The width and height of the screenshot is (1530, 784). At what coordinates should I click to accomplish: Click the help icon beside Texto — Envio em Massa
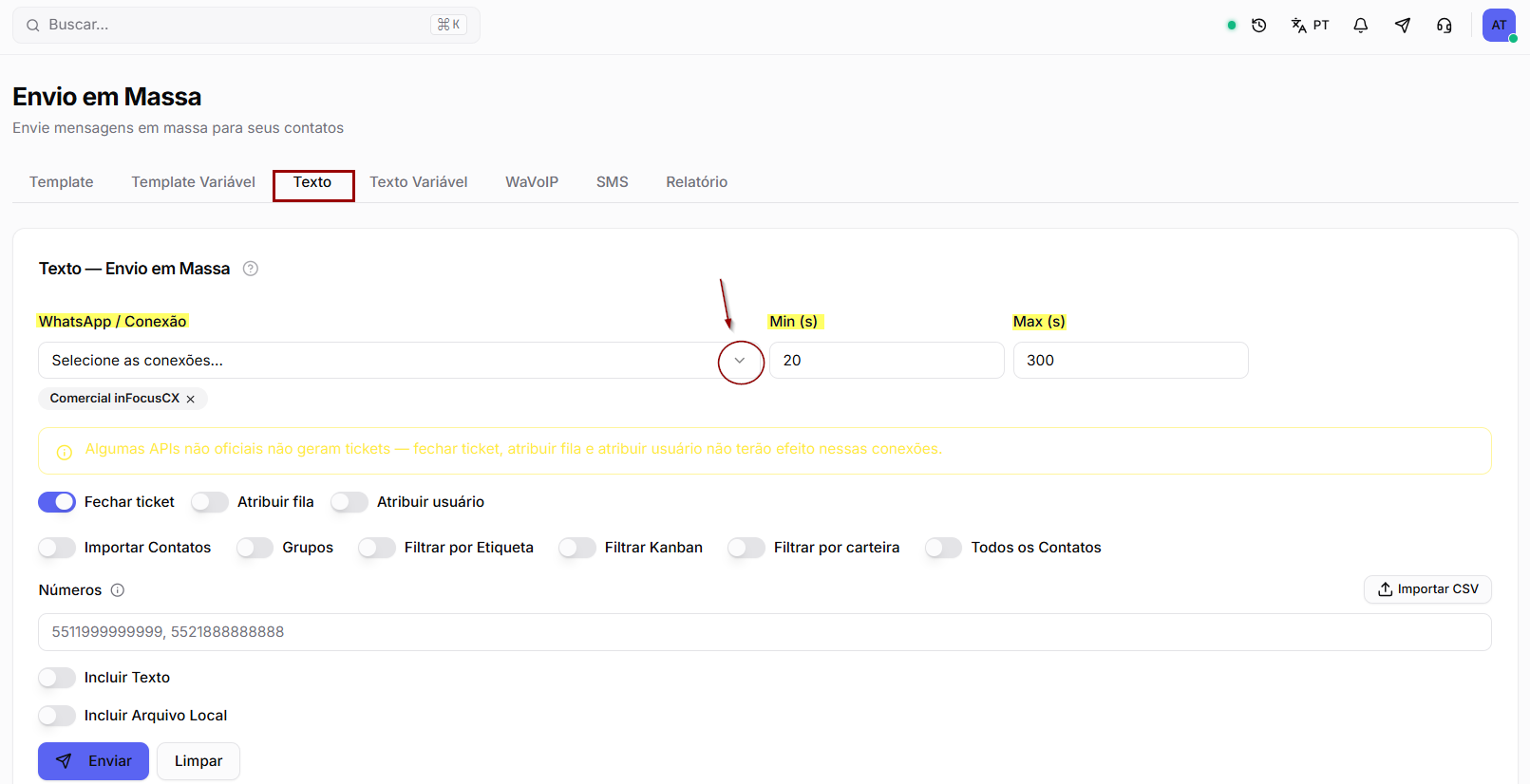[x=251, y=269]
